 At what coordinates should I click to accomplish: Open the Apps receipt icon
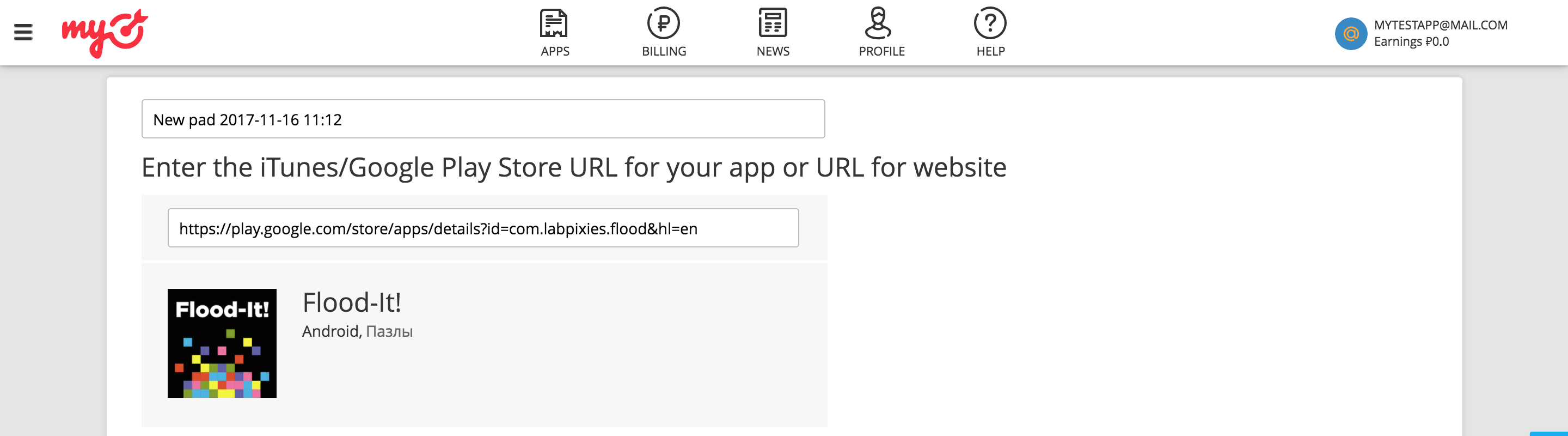[x=554, y=23]
